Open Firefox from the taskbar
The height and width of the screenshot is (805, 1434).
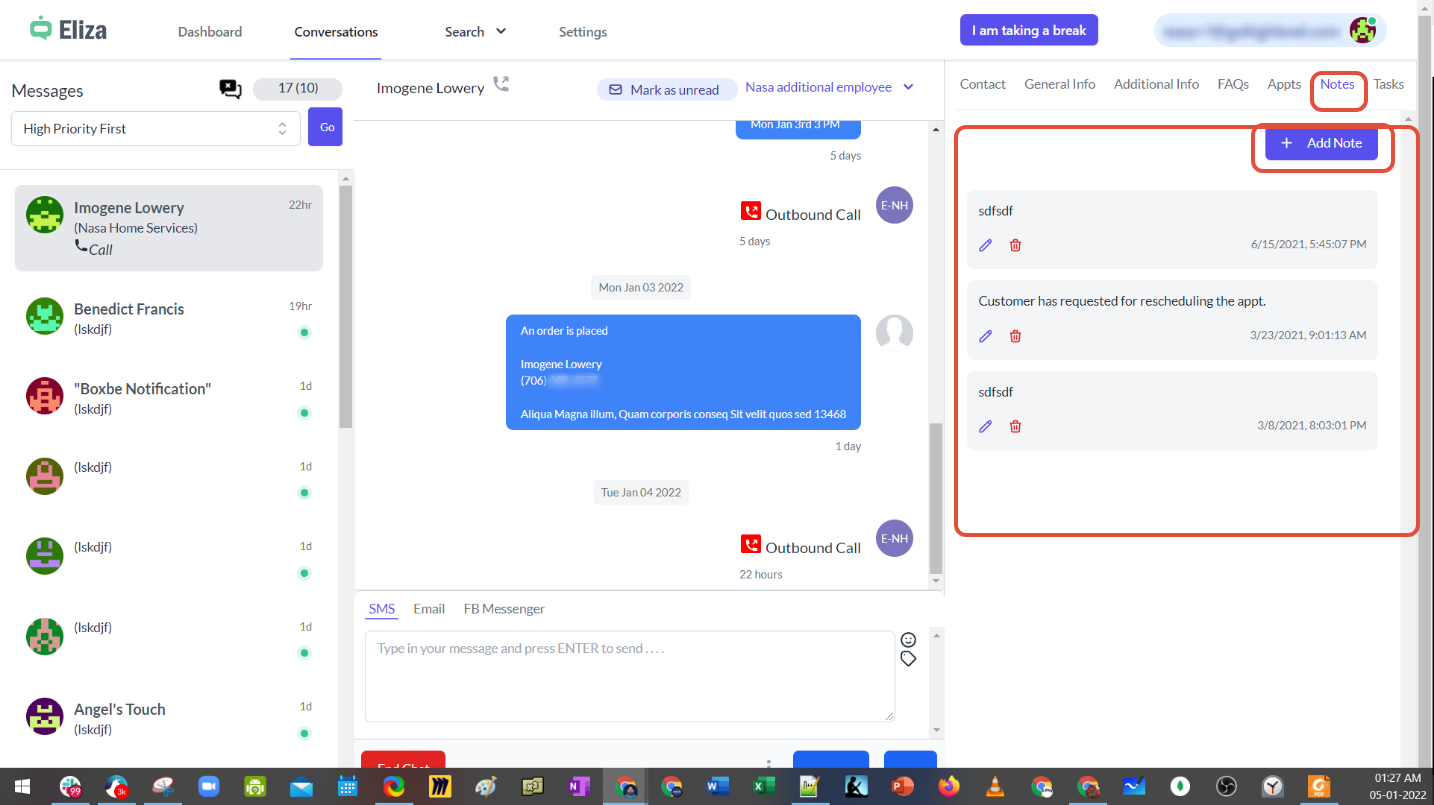pyautogui.click(x=948, y=787)
